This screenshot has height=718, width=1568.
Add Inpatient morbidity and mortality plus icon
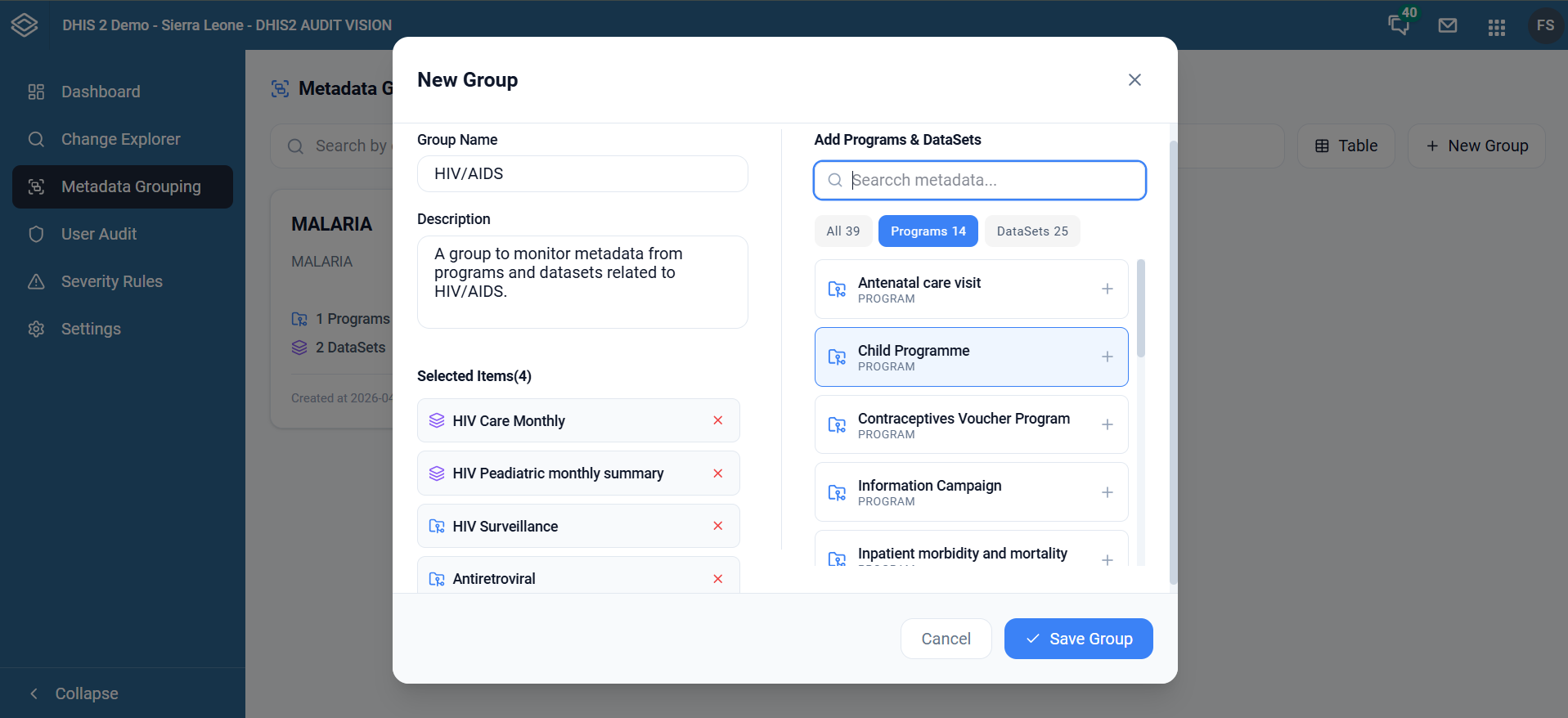[1107, 560]
